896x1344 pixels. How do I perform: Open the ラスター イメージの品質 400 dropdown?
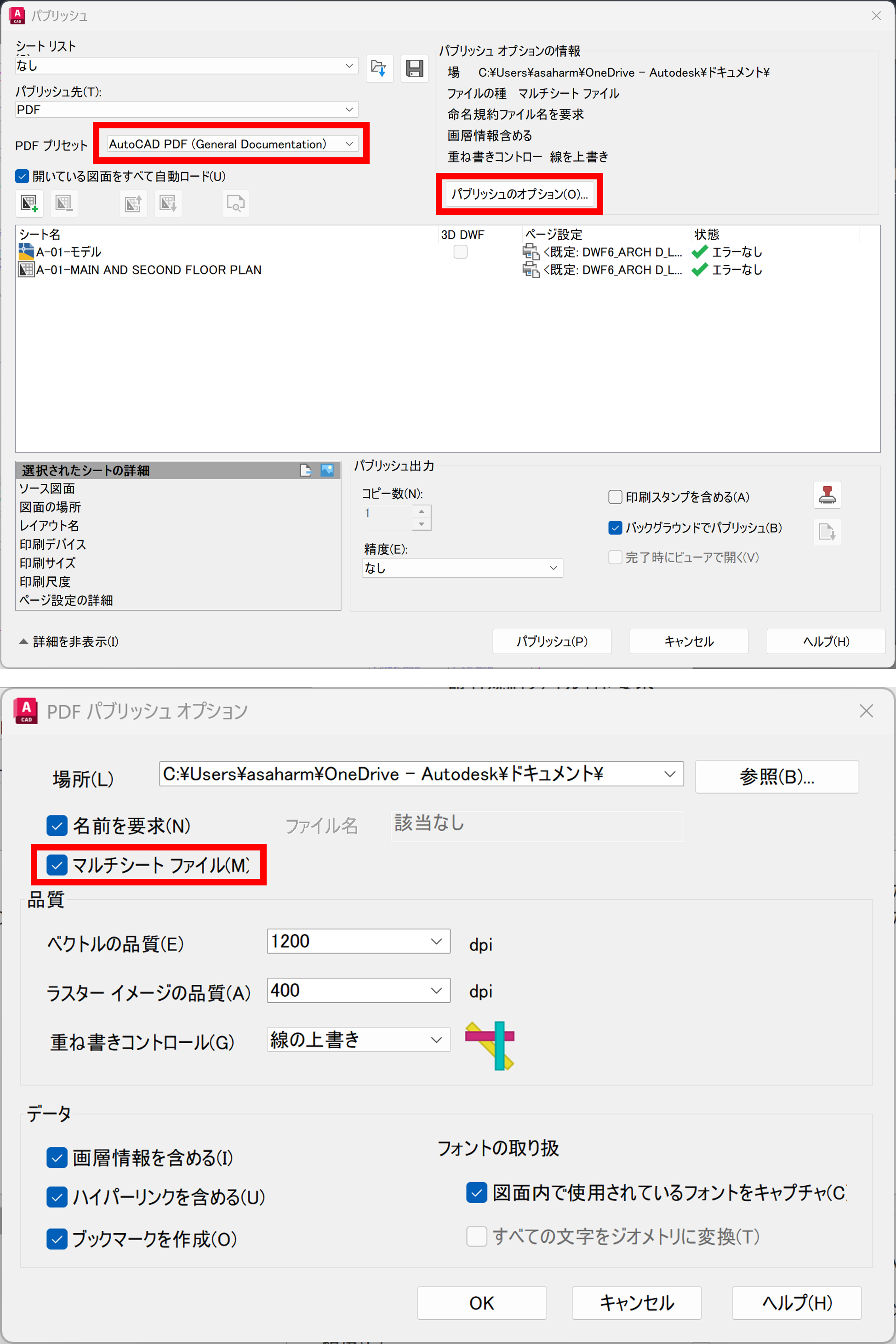click(x=358, y=991)
